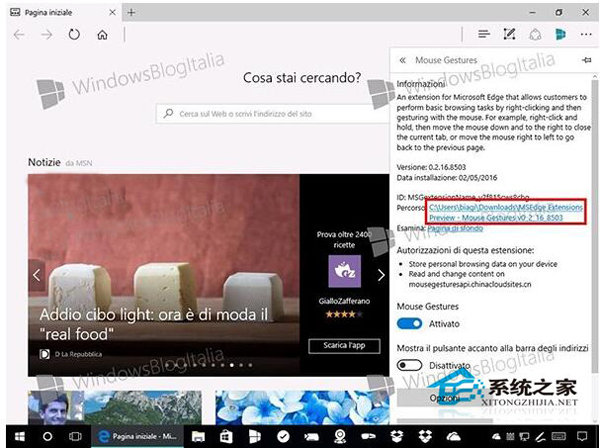Open the headline Addio cibo light article

coord(154,324)
